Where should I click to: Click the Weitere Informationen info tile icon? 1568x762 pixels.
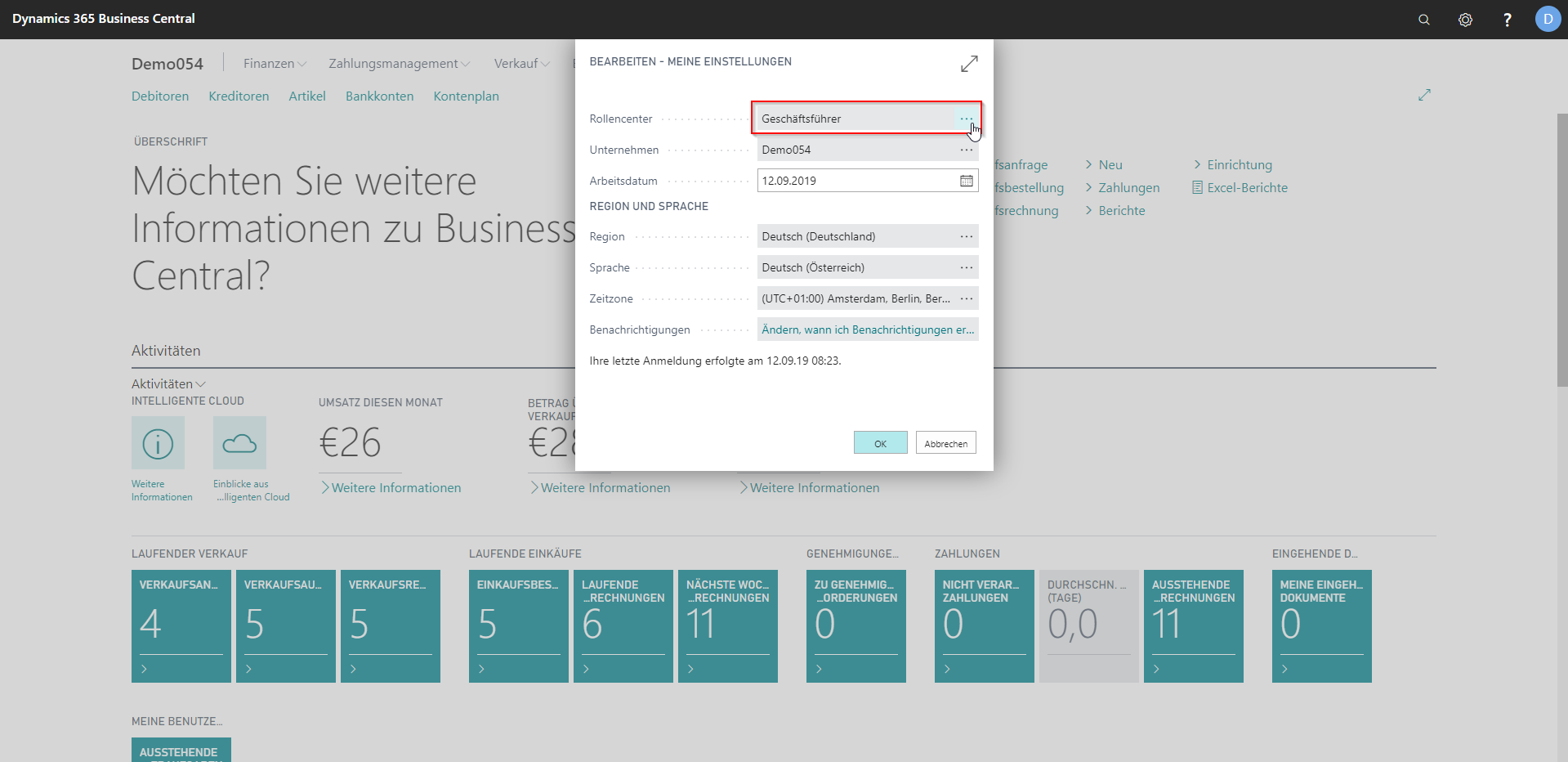pos(158,443)
